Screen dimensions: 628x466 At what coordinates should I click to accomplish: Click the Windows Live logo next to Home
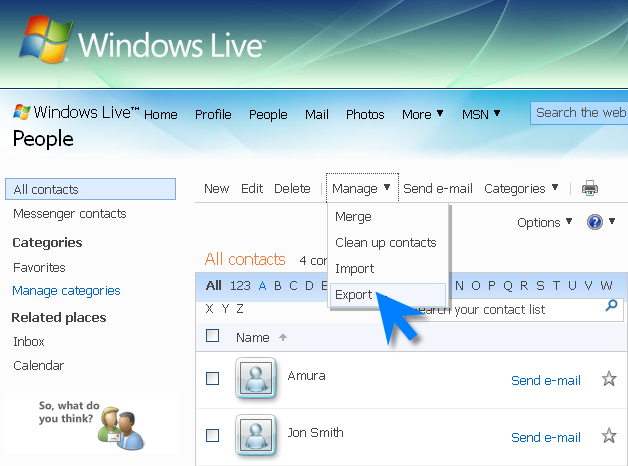tap(21, 112)
